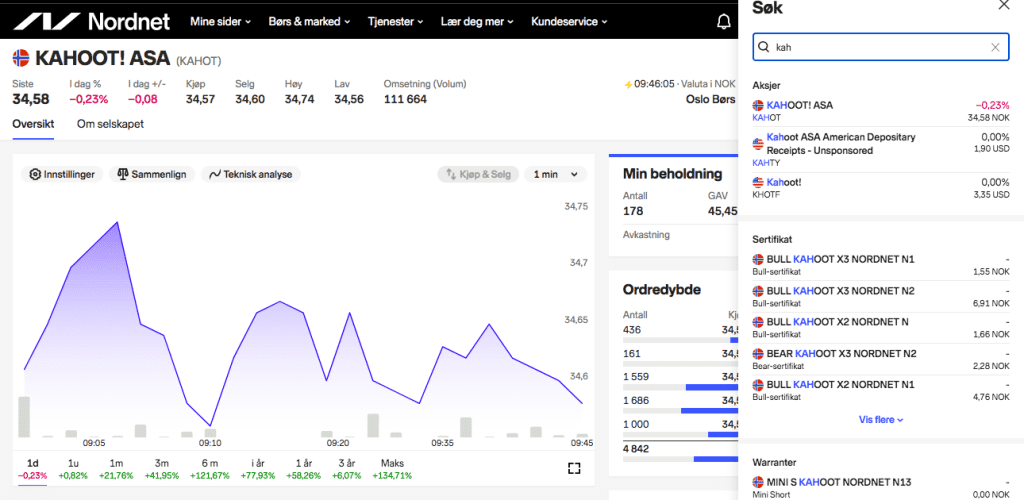Screen dimensions: 1024x500
Task: Click the Kjøp & Selg button
Action: coord(478,174)
